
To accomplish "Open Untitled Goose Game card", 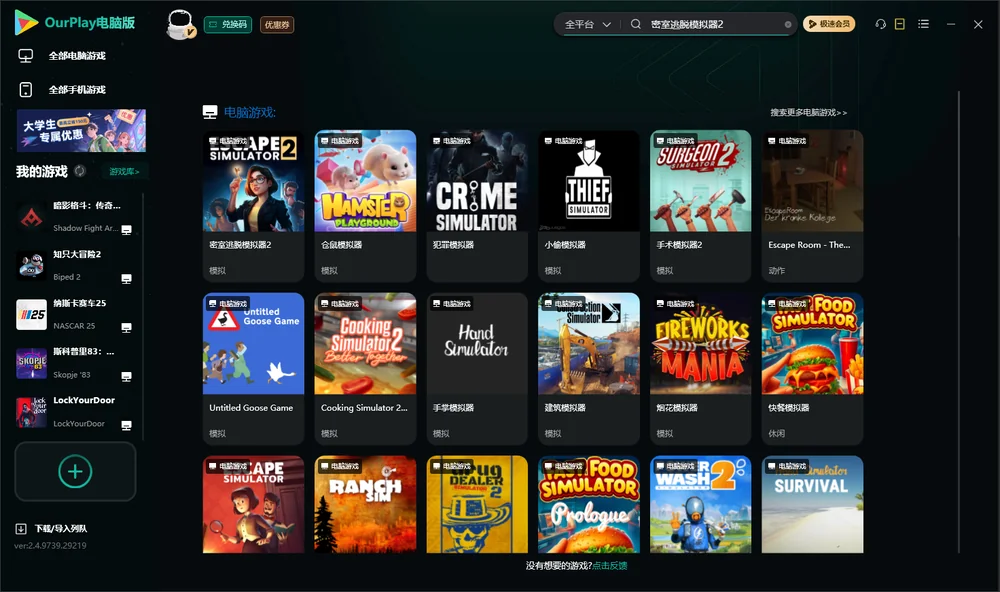I will (x=253, y=369).
